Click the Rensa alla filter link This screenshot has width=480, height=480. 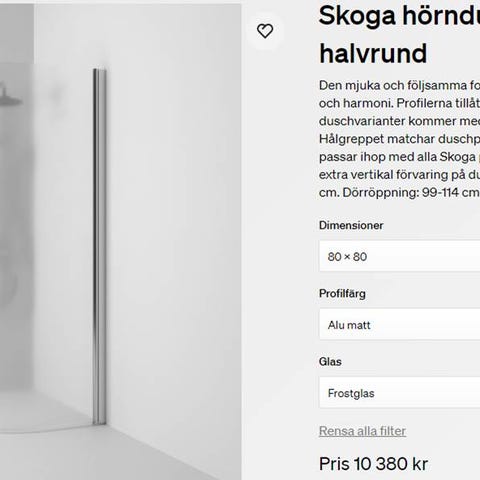362,431
